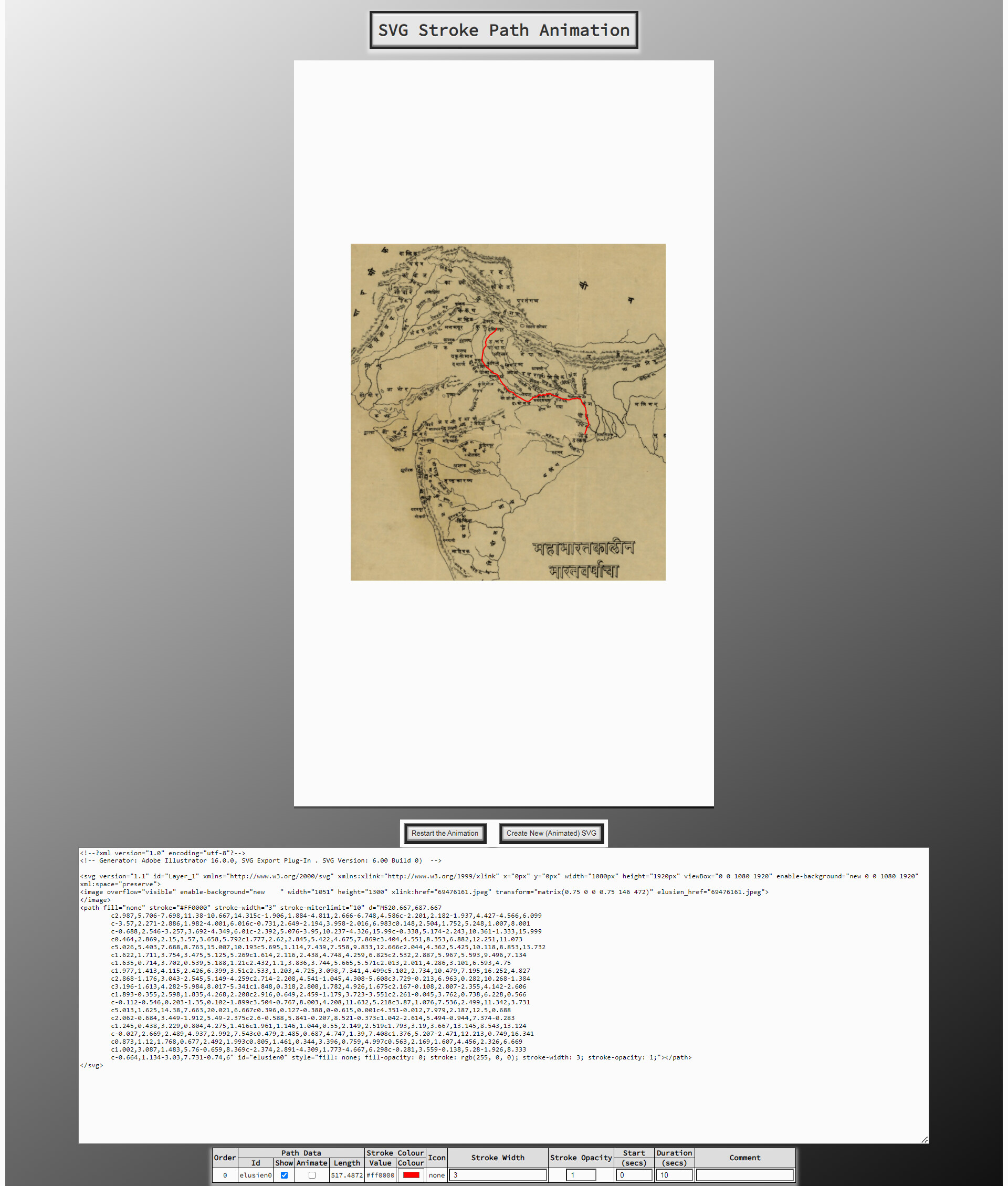Click the 'Stroke Opacity' column header
1008x1187 pixels.
[581, 1157]
